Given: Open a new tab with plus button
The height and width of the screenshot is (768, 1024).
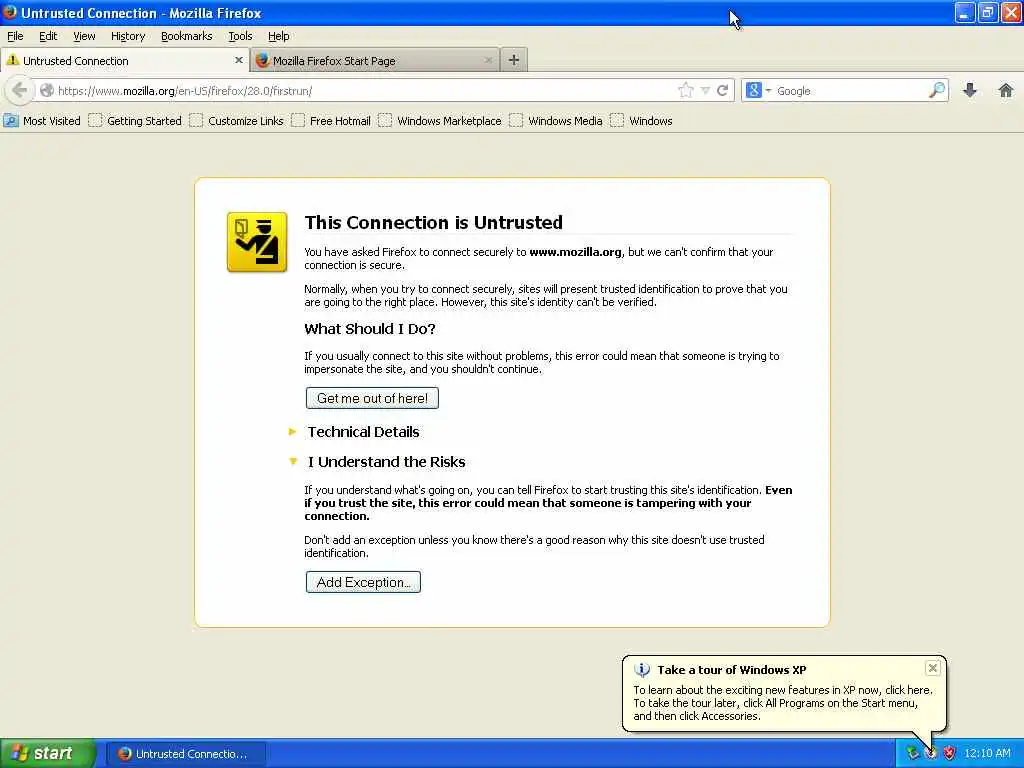Looking at the screenshot, I should tap(514, 60).
